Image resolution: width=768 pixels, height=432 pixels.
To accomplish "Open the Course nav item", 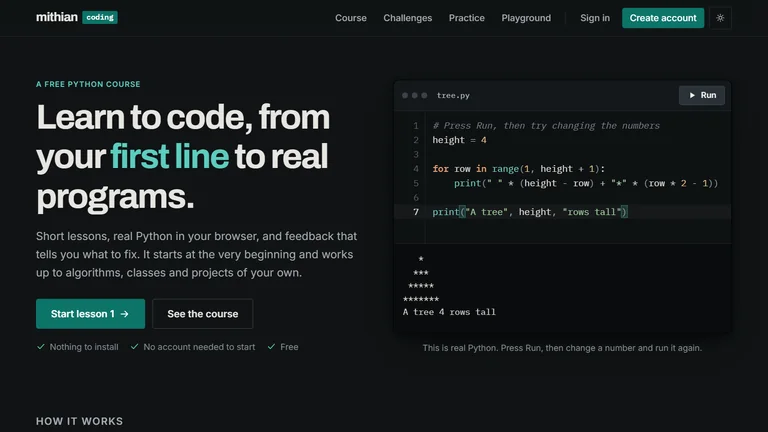I will pos(351,18).
